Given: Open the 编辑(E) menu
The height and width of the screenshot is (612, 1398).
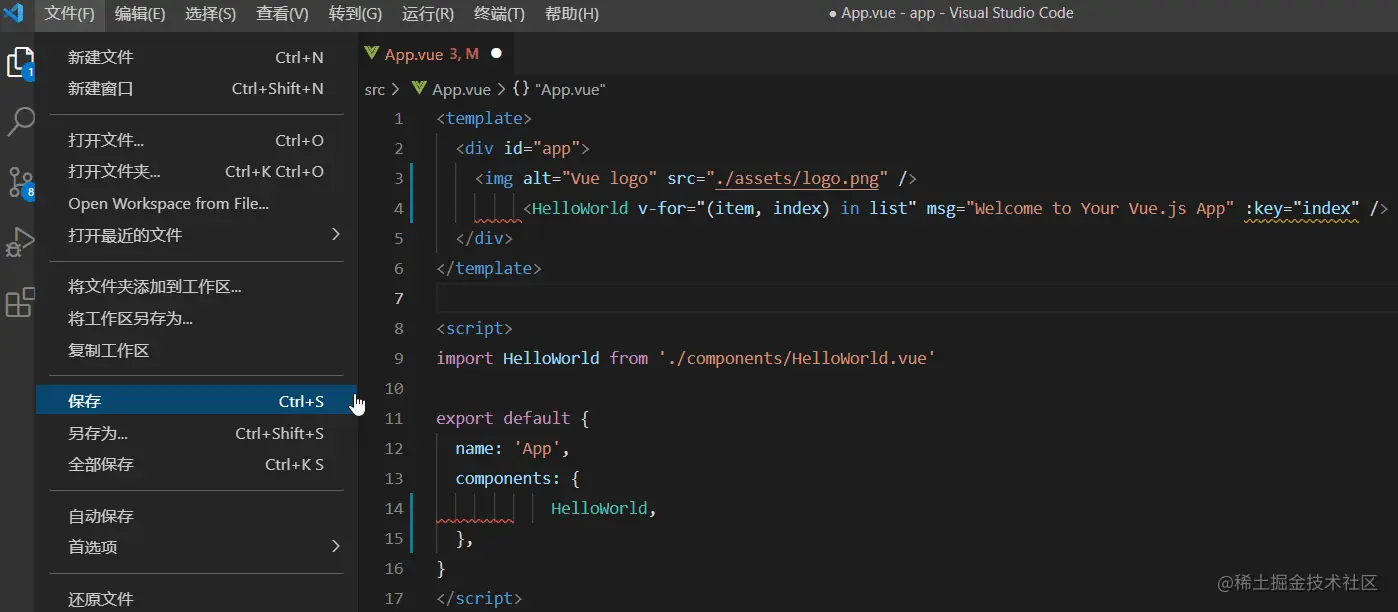Looking at the screenshot, I should pyautogui.click(x=140, y=14).
